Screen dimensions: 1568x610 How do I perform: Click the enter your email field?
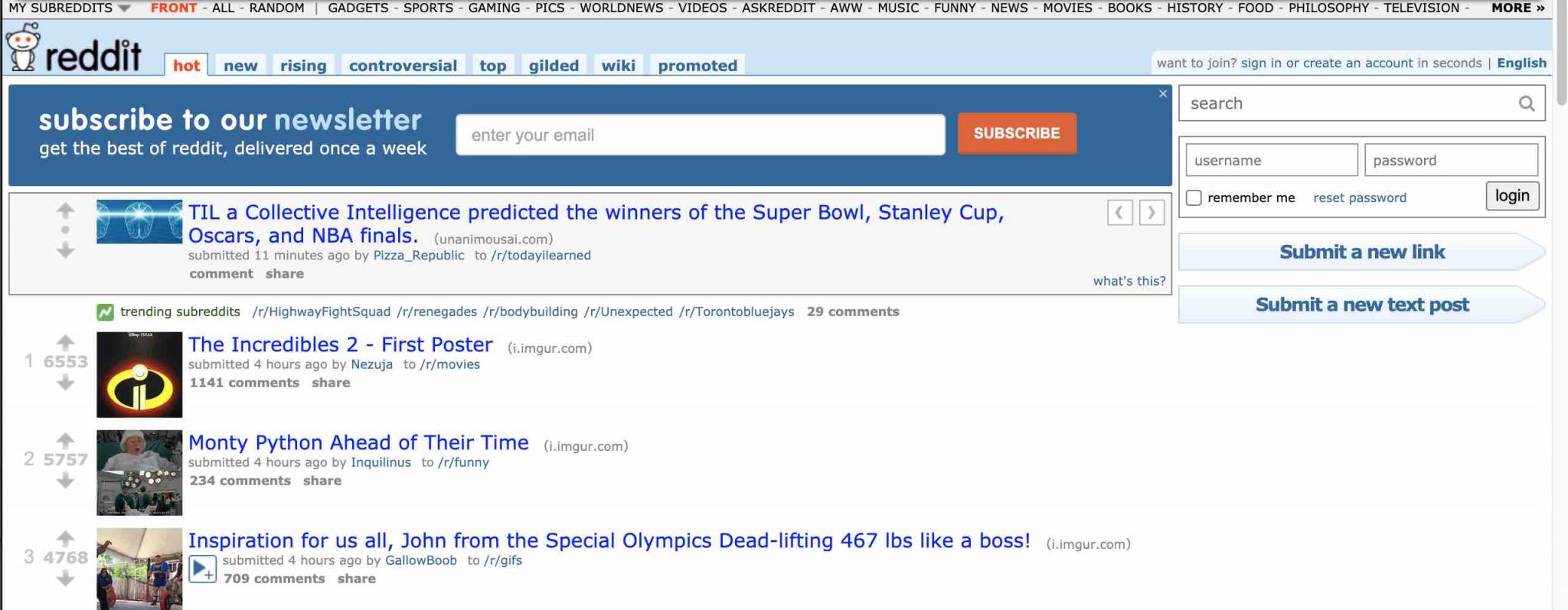698,134
